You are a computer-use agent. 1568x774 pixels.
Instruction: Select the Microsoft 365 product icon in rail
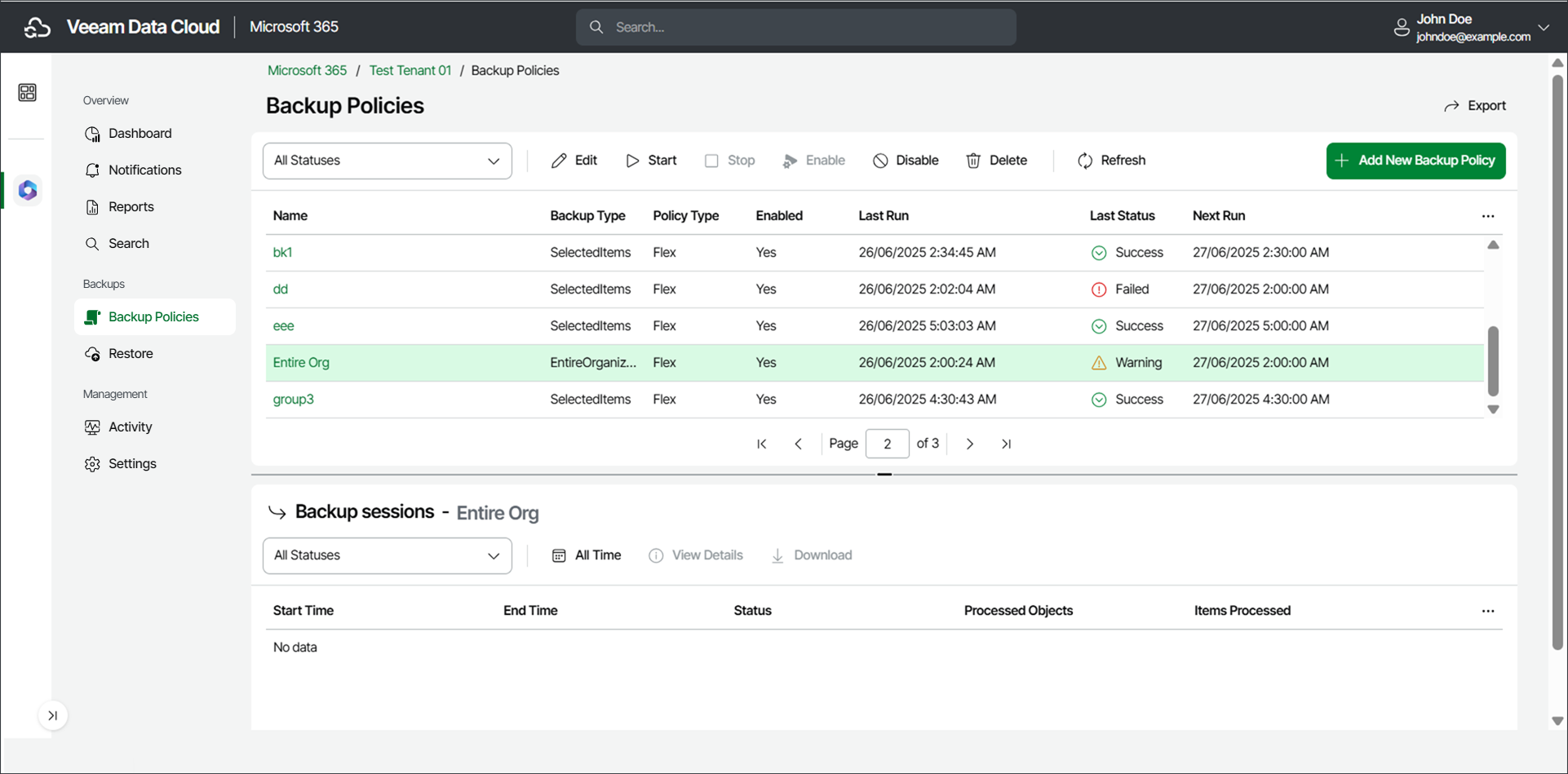coord(28,190)
